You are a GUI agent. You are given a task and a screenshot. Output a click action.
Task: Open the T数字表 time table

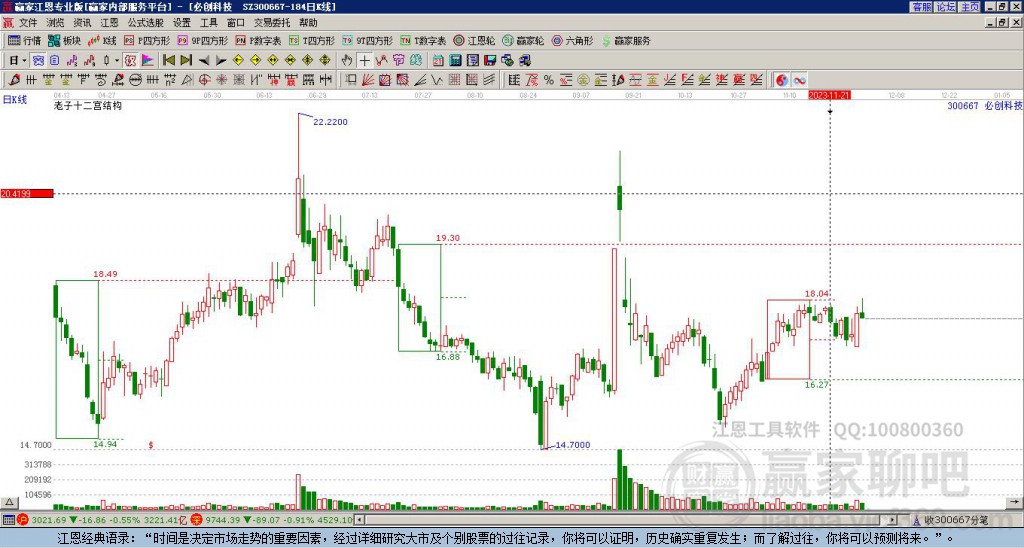pyautogui.click(x=423, y=40)
